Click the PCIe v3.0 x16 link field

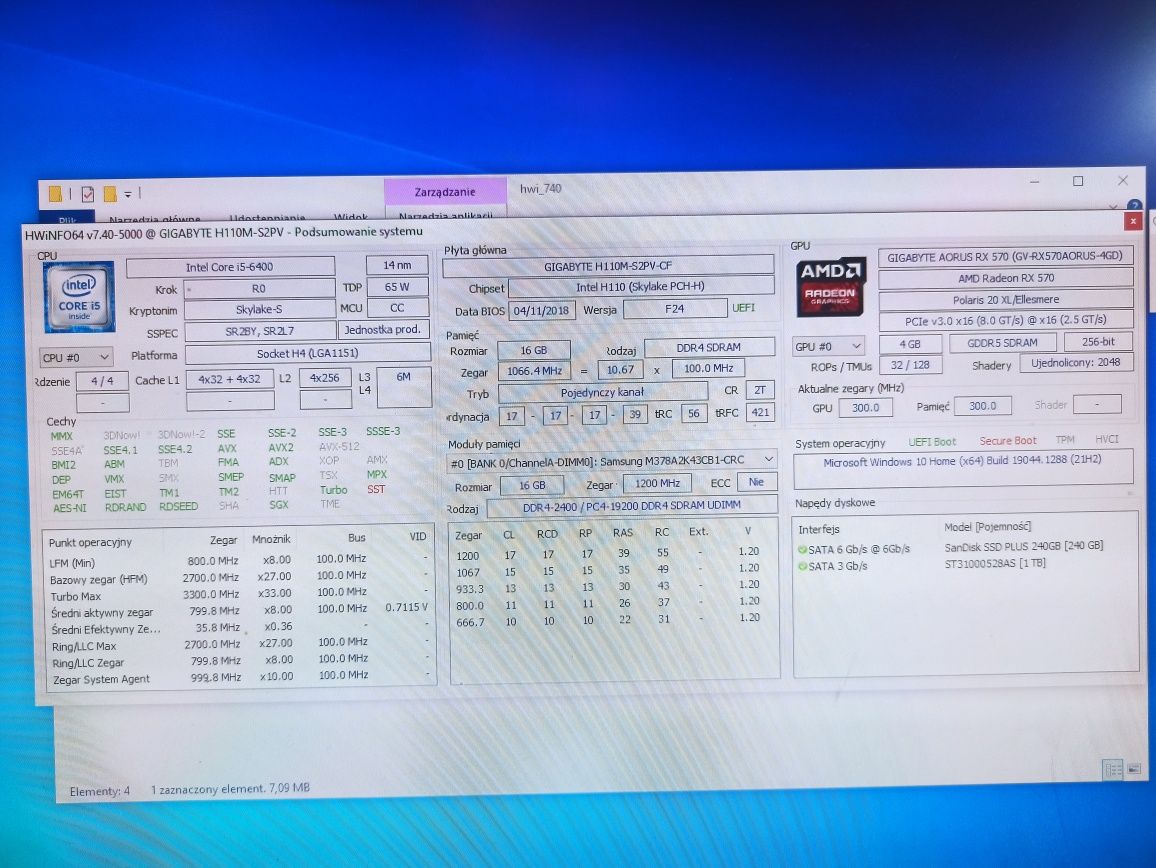[x=1006, y=320]
